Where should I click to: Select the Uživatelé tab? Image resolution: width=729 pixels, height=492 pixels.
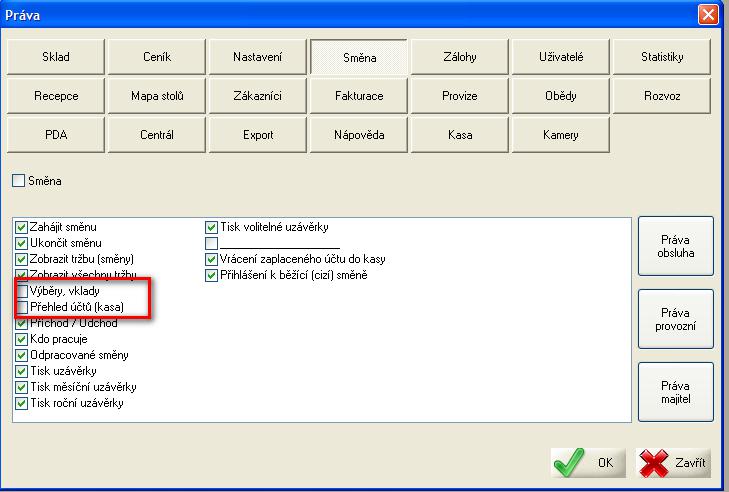560,57
